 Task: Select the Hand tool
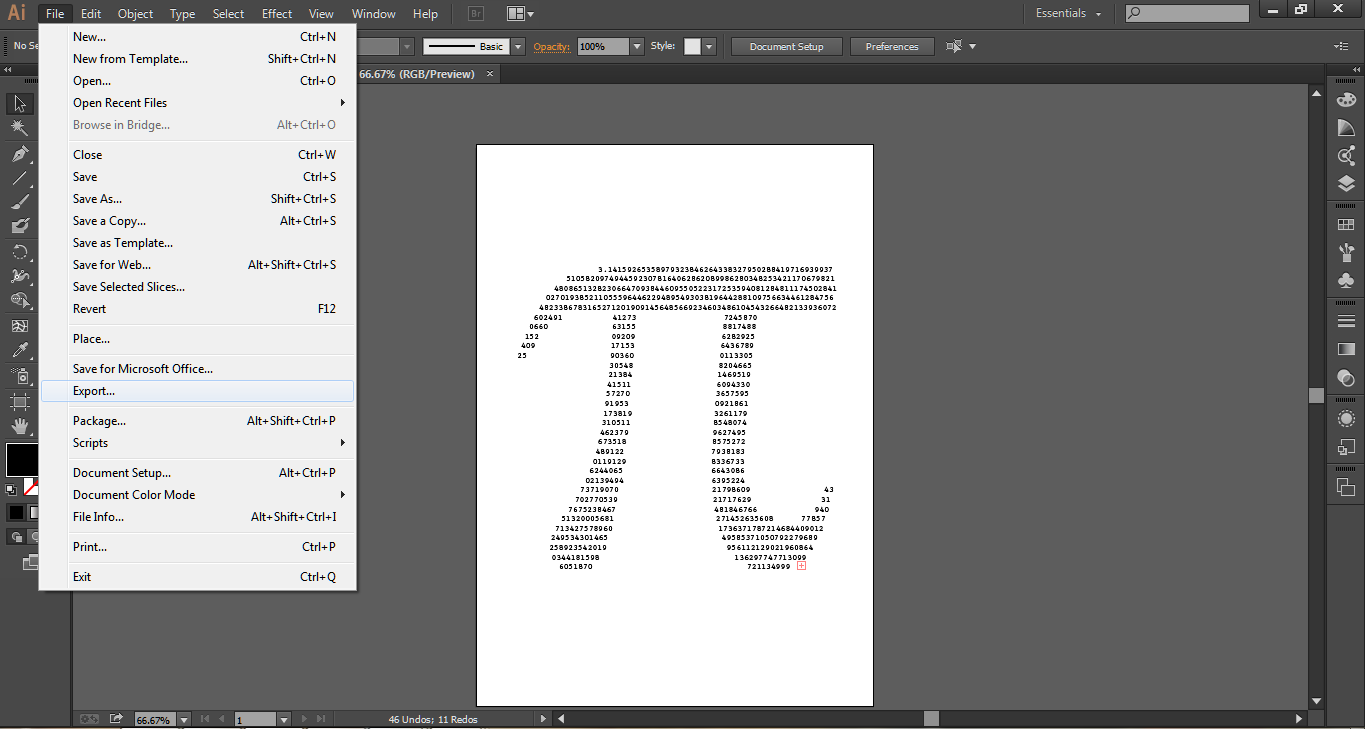click(x=19, y=426)
